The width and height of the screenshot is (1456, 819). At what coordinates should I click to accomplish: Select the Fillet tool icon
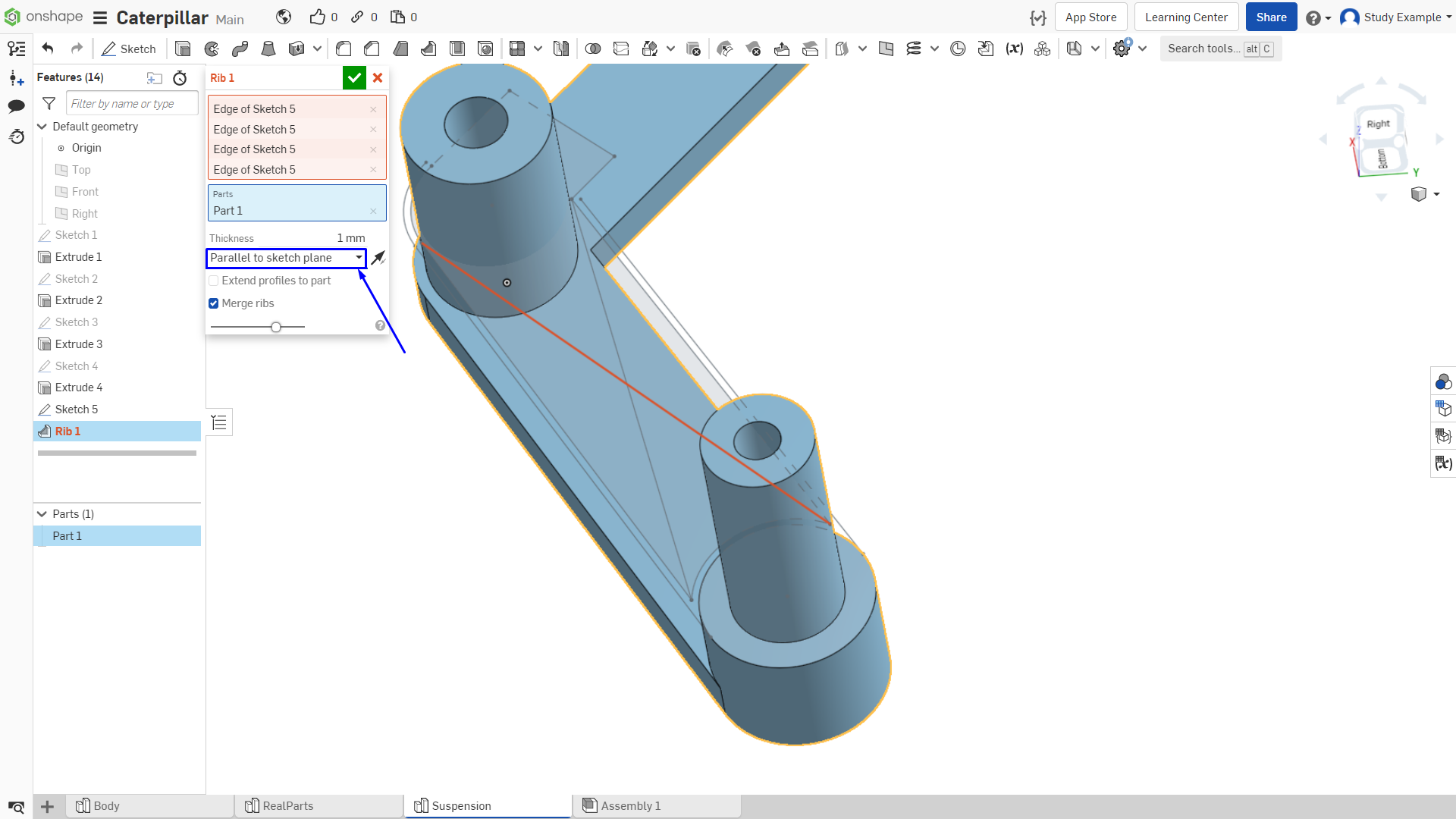(344, 49)
